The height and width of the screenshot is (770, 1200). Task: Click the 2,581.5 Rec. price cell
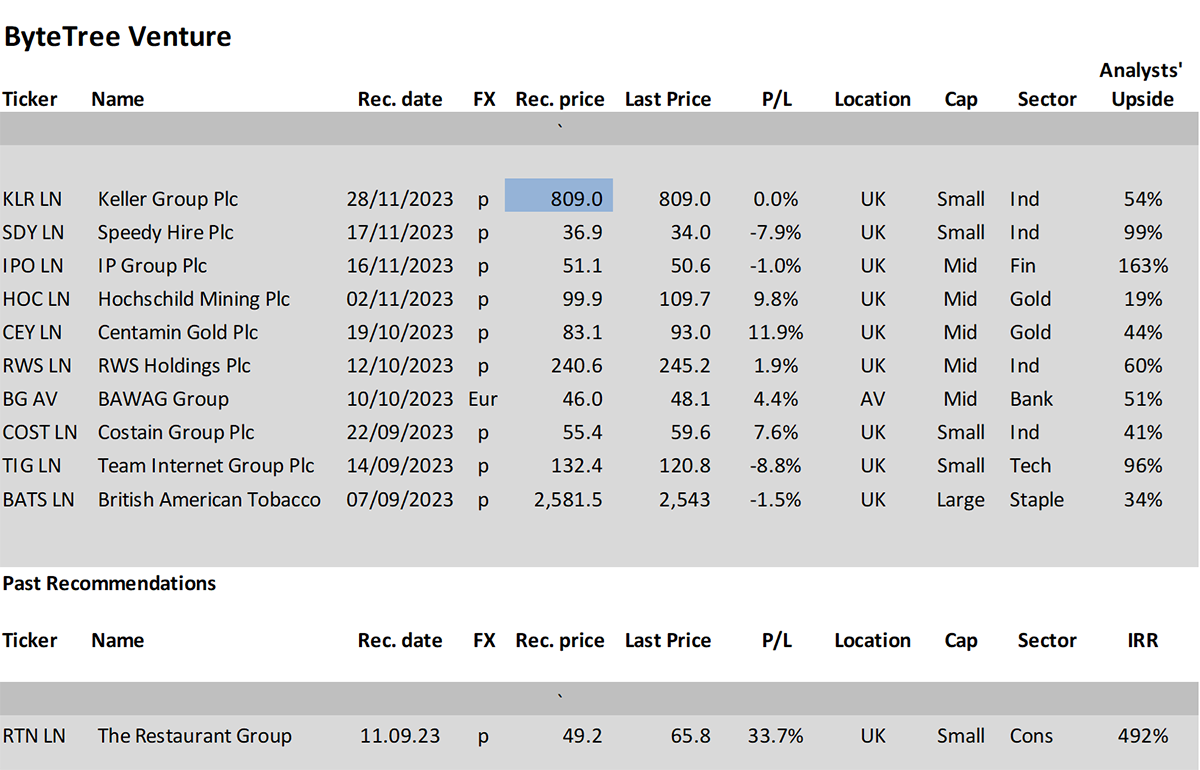[568, 499]
